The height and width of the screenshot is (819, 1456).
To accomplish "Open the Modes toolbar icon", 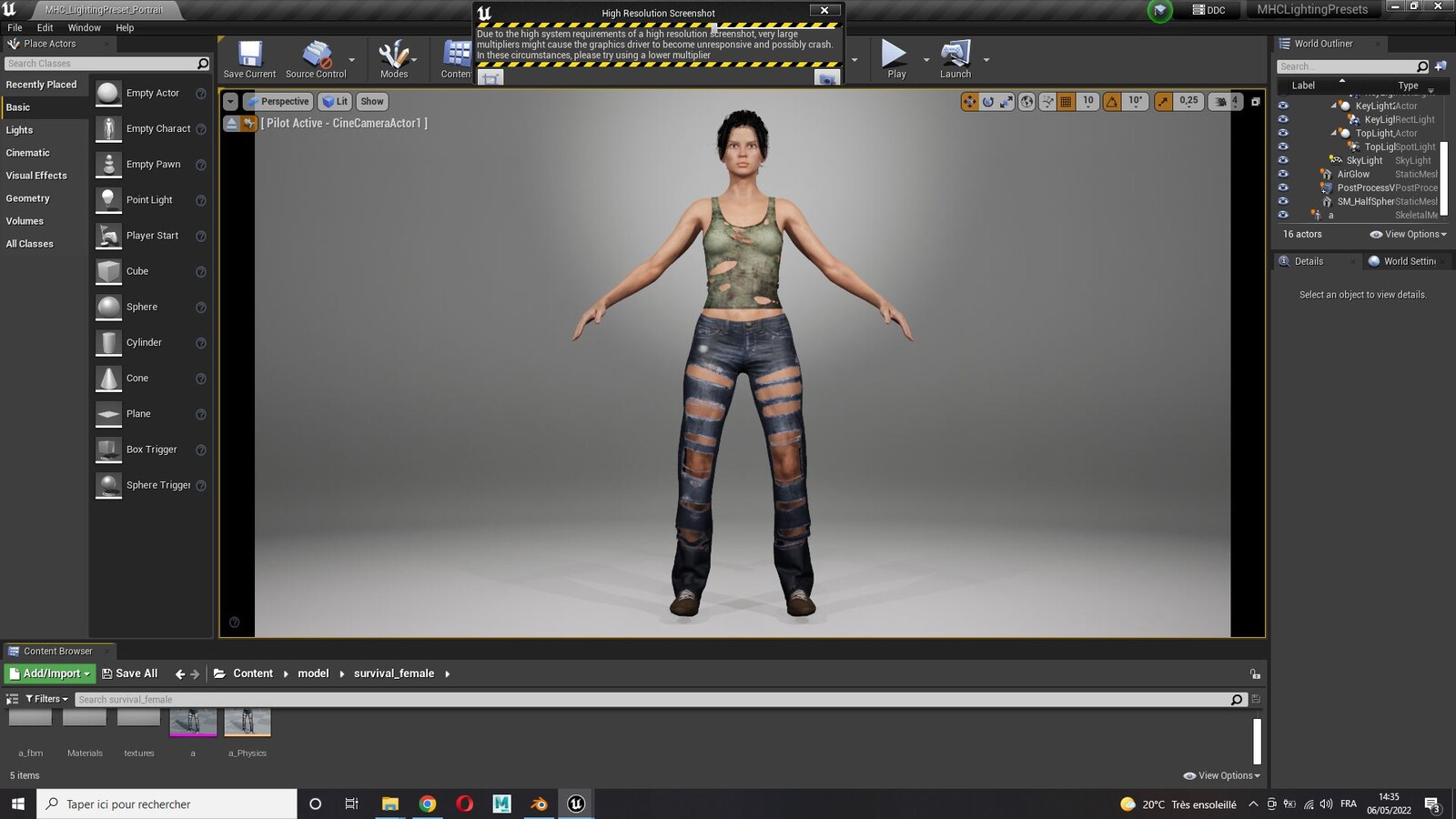I will point(394,60).
